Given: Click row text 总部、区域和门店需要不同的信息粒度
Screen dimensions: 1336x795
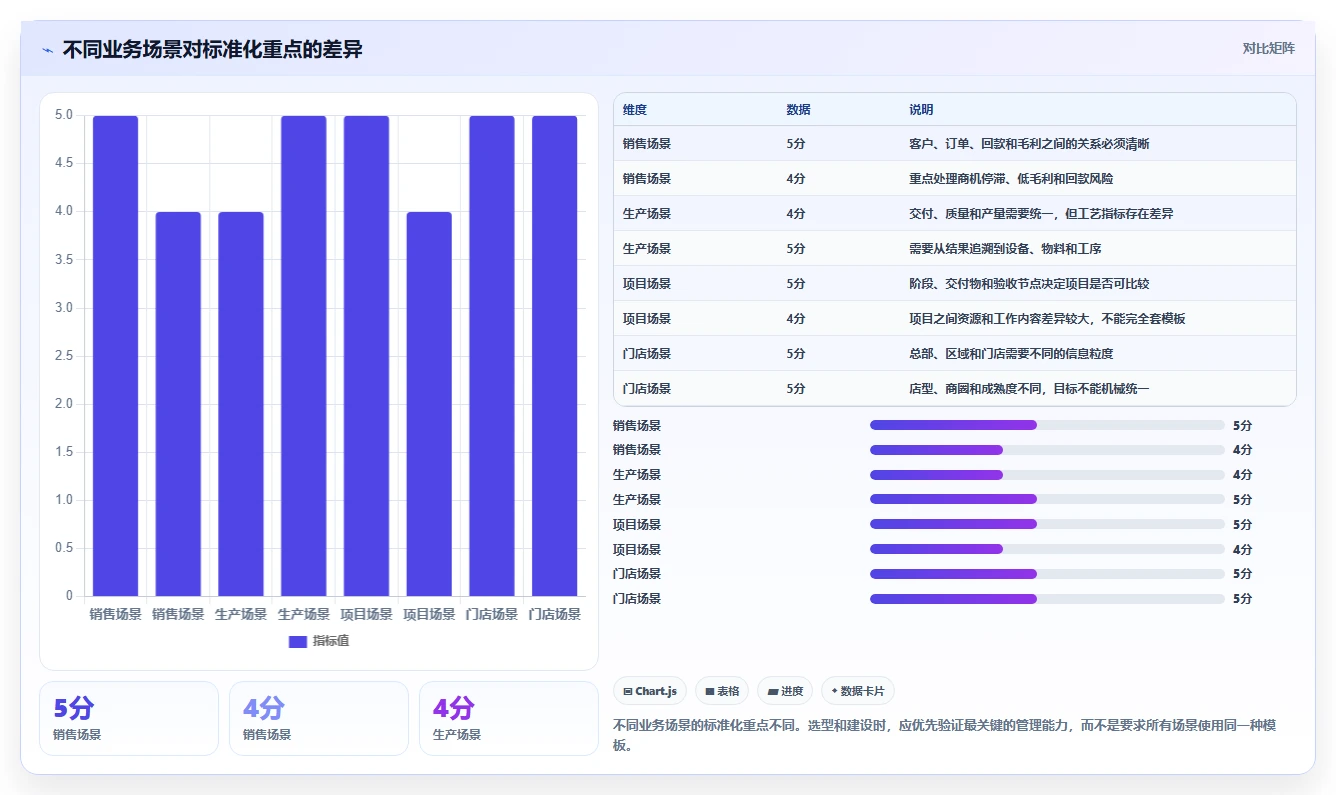Looking at the screenshot, I should [1011, 354].
